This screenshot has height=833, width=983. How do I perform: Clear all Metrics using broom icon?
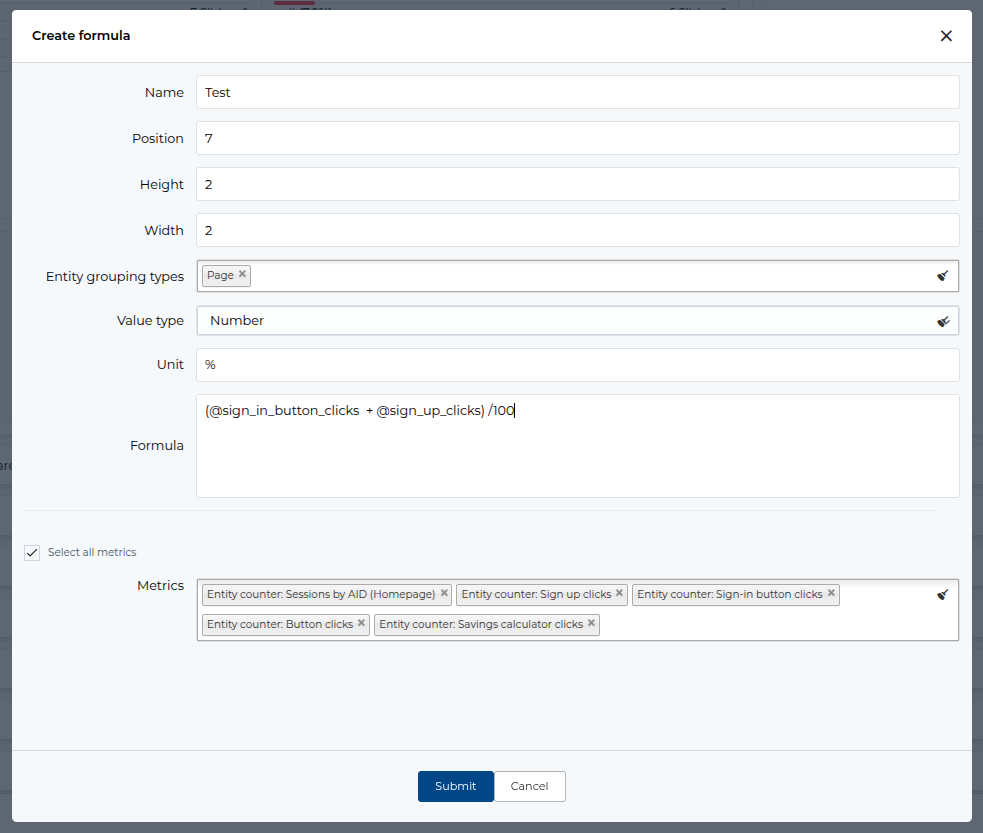pyautogui.click(x=942, y=595)
